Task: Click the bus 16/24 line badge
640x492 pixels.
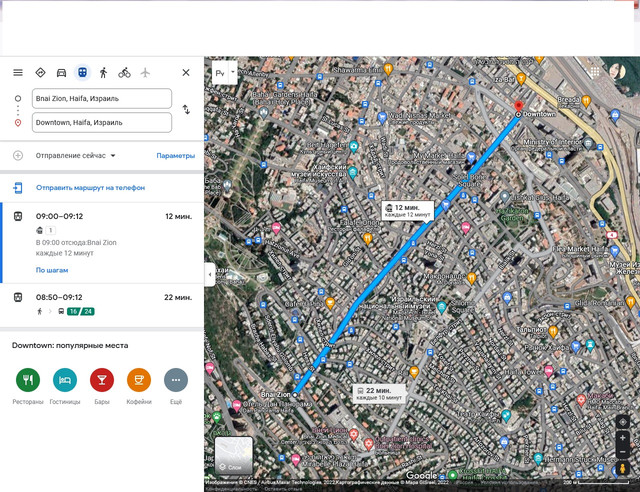Action: [80, 312]
